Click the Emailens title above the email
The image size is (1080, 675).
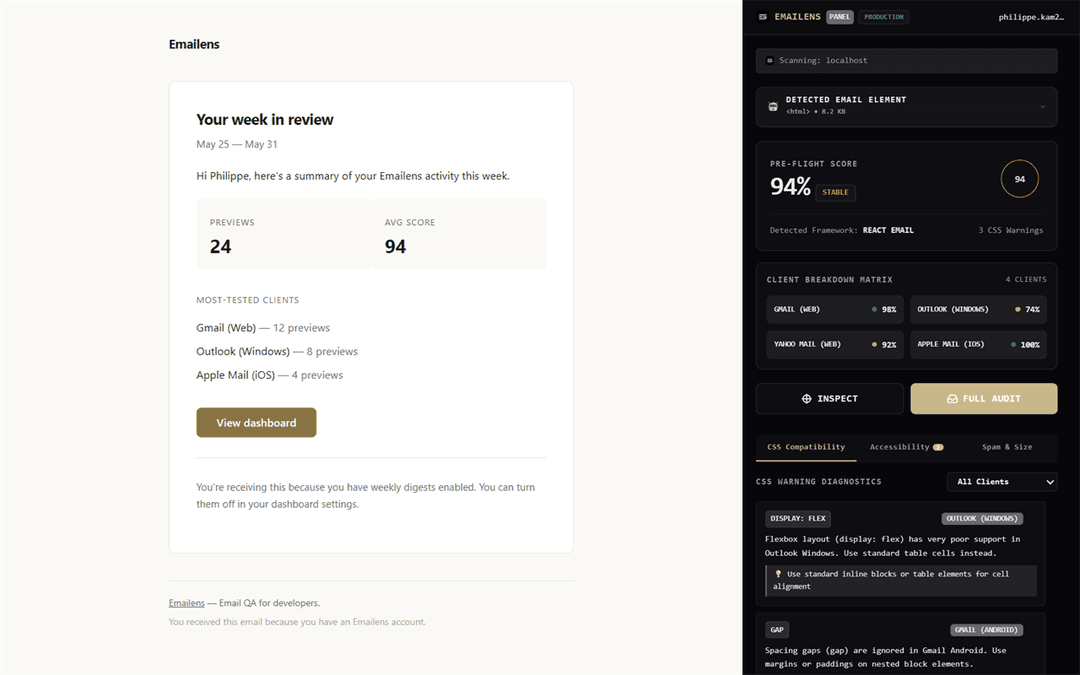point(194,44)
